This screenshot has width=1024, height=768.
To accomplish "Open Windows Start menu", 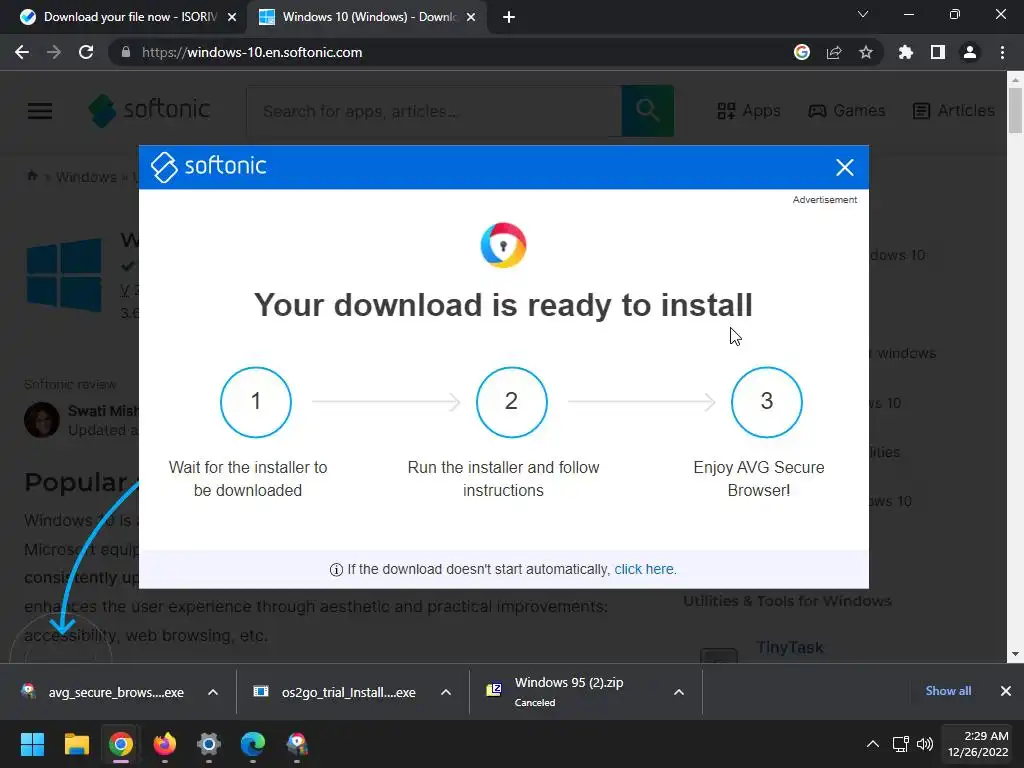I will click(32, 744).
